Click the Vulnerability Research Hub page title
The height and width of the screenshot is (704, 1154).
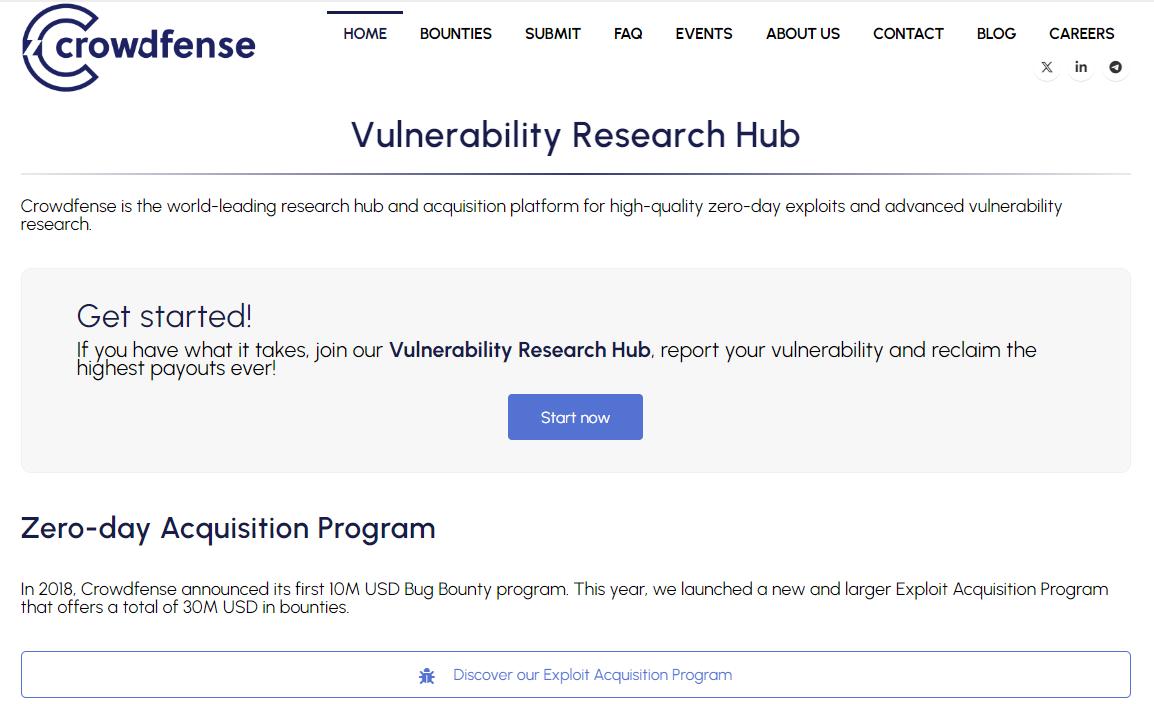[575, 135]
